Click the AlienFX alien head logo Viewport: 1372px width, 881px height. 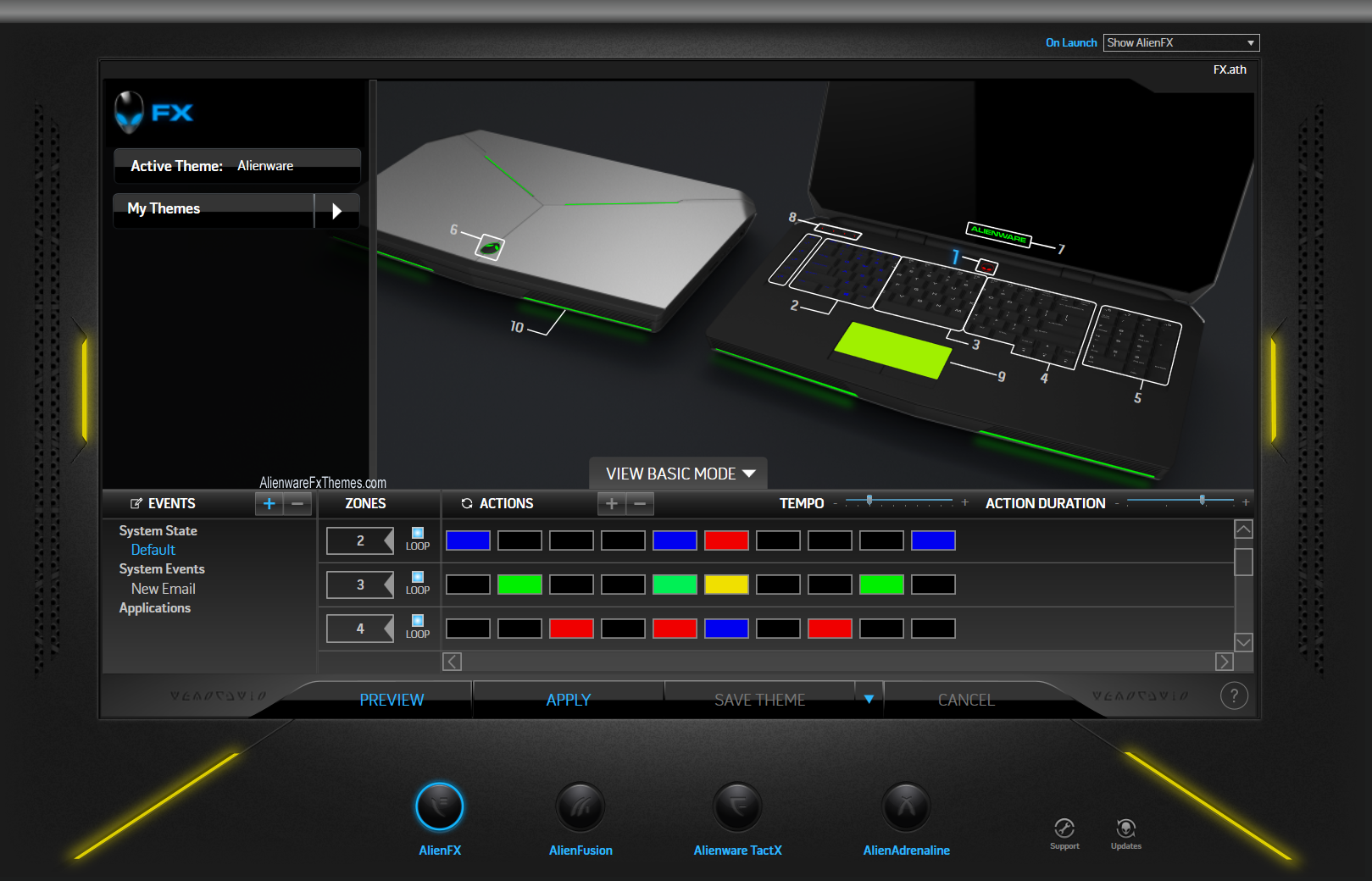(129, 112)
